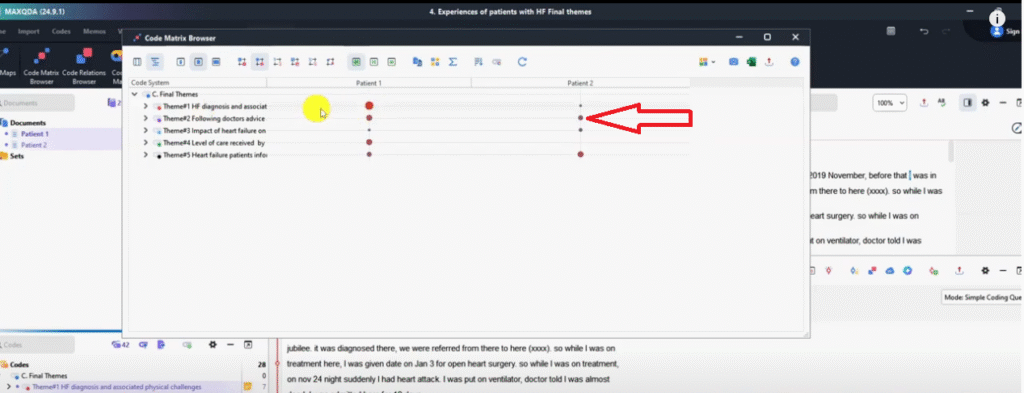Click the colored squares icon beside the sigma
Screen dimensions: 1024x393
tap(435, 62)
